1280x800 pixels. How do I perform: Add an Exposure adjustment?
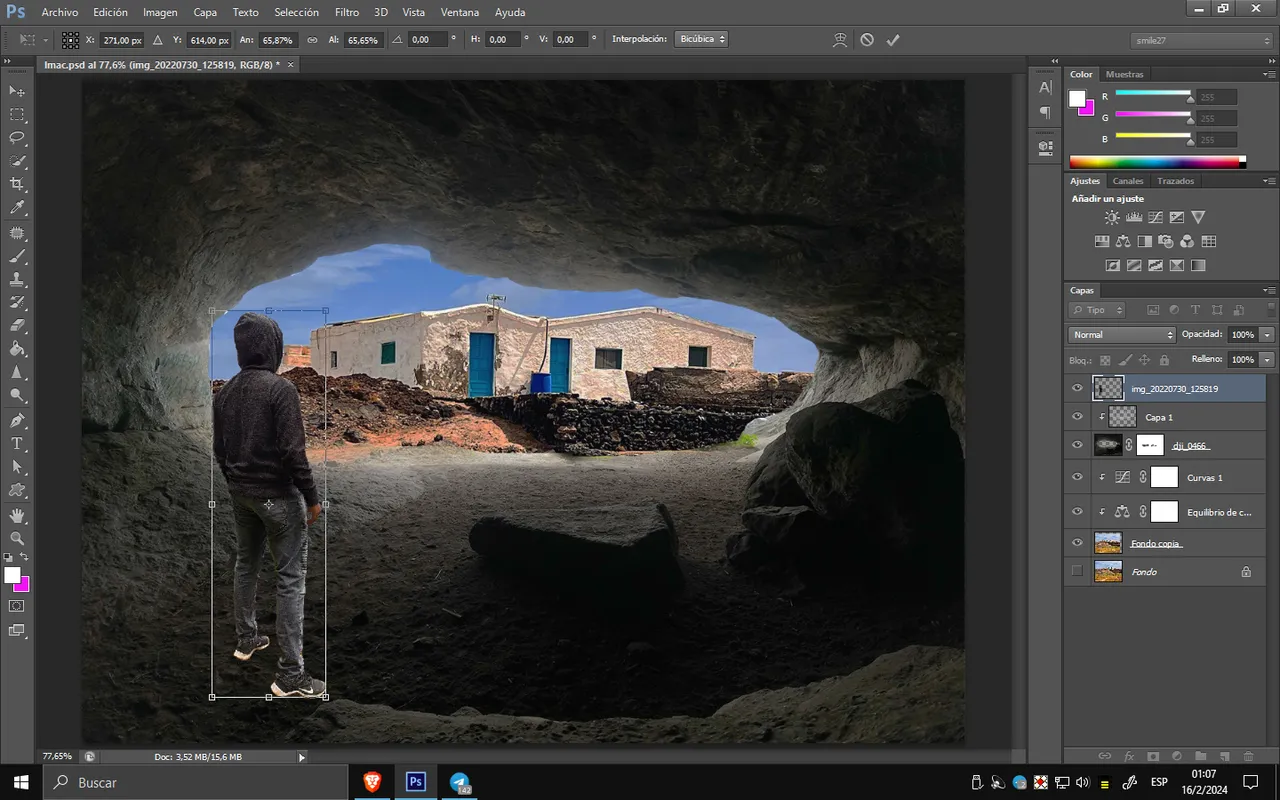[1177, 217]
